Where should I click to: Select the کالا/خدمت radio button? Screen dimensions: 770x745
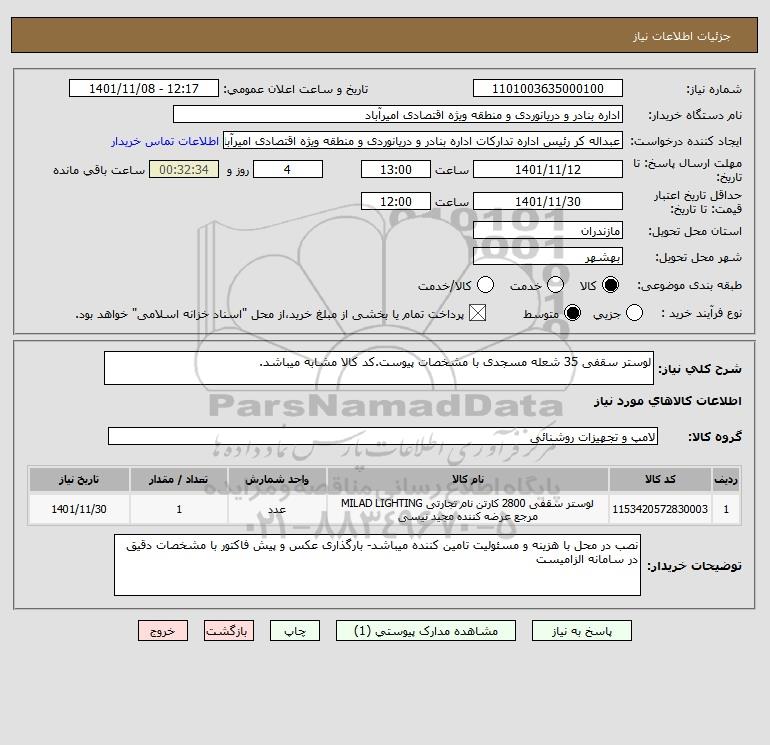coord(486,285)
